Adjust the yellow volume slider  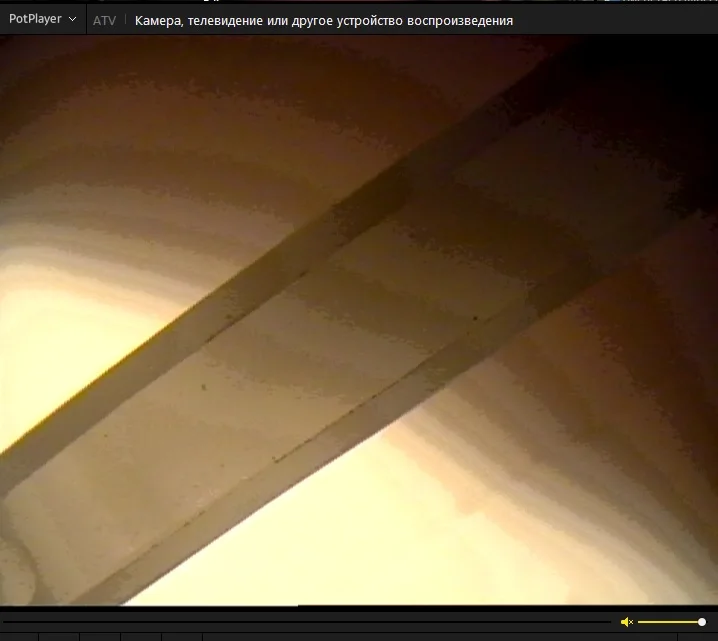click(x=671, y=622)
